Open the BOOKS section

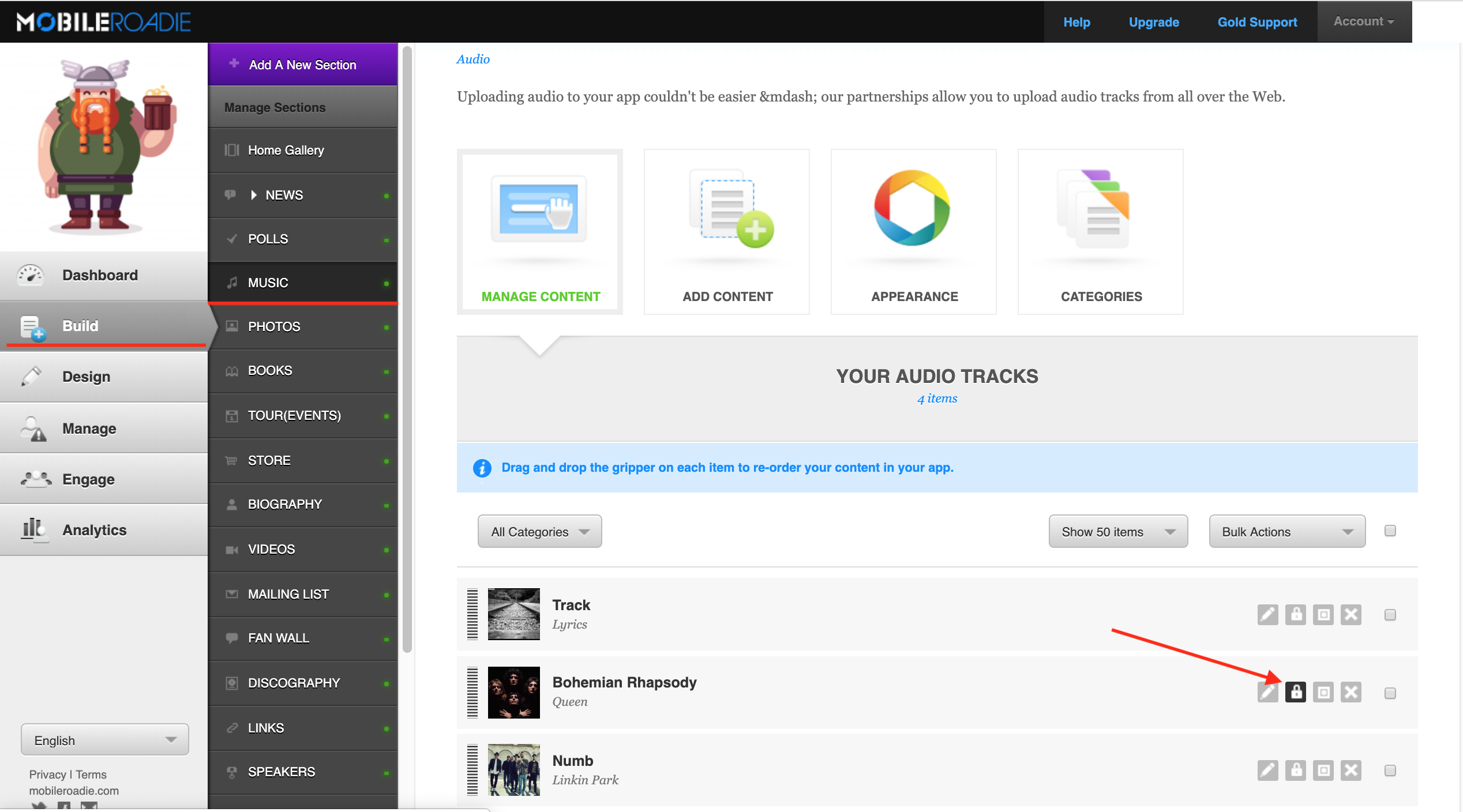(x=302, y=370)
